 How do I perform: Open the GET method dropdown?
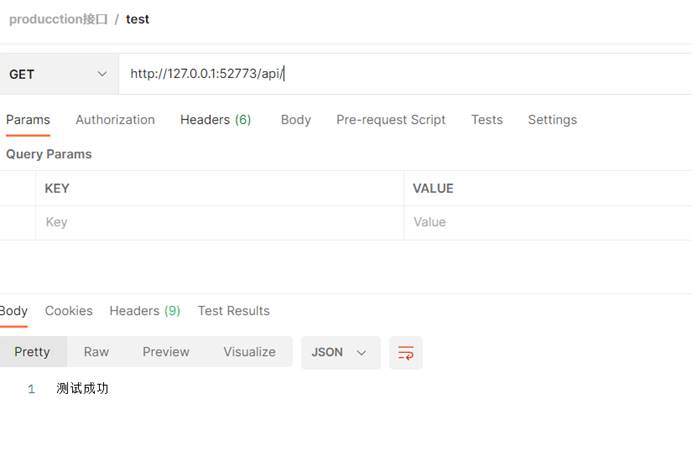59,74
